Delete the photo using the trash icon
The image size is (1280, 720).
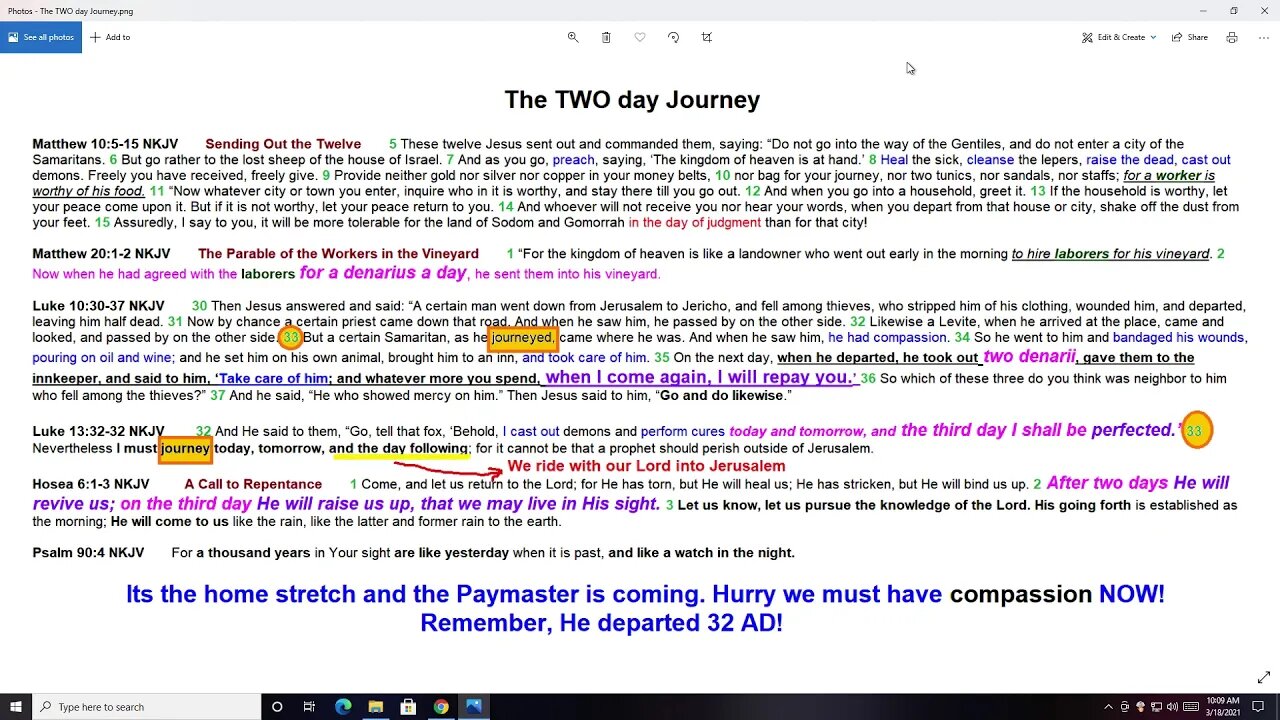tap(606, 37)
